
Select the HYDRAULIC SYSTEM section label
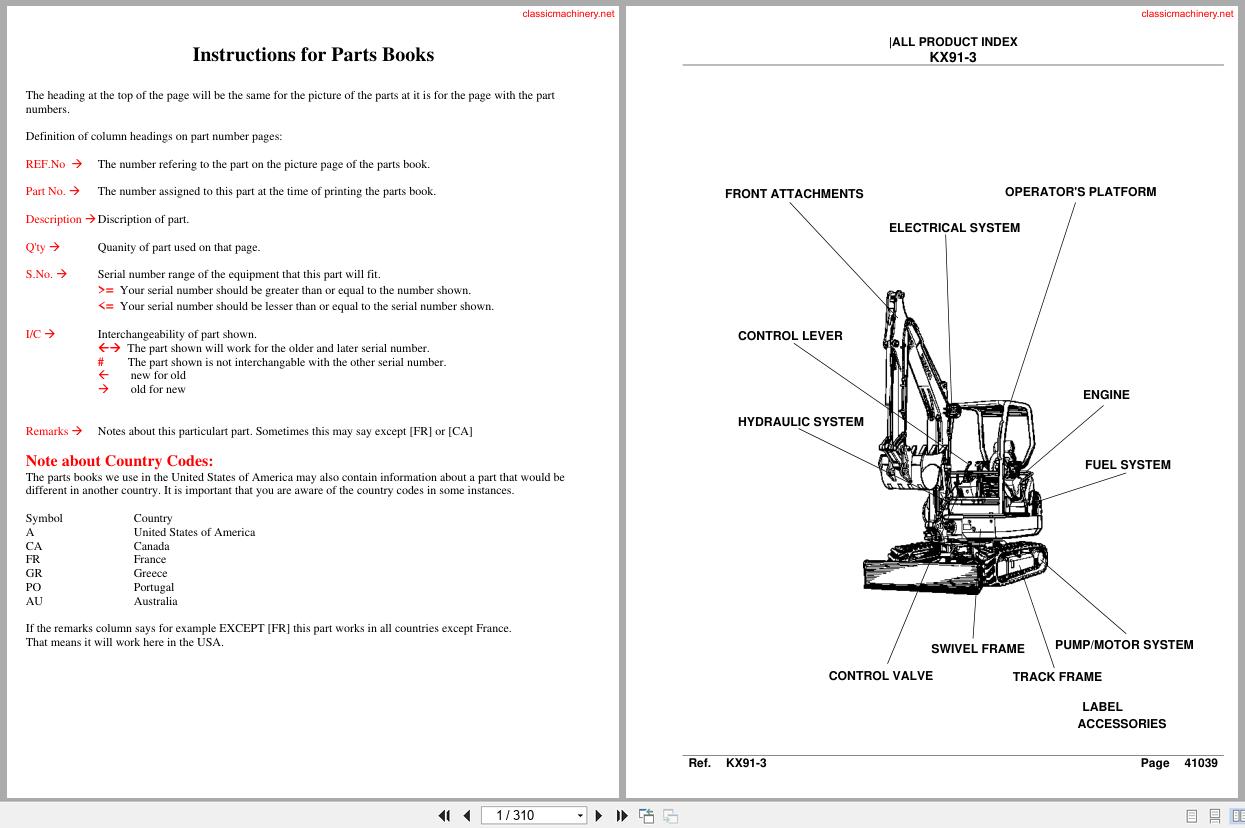[x=800, y=421]
